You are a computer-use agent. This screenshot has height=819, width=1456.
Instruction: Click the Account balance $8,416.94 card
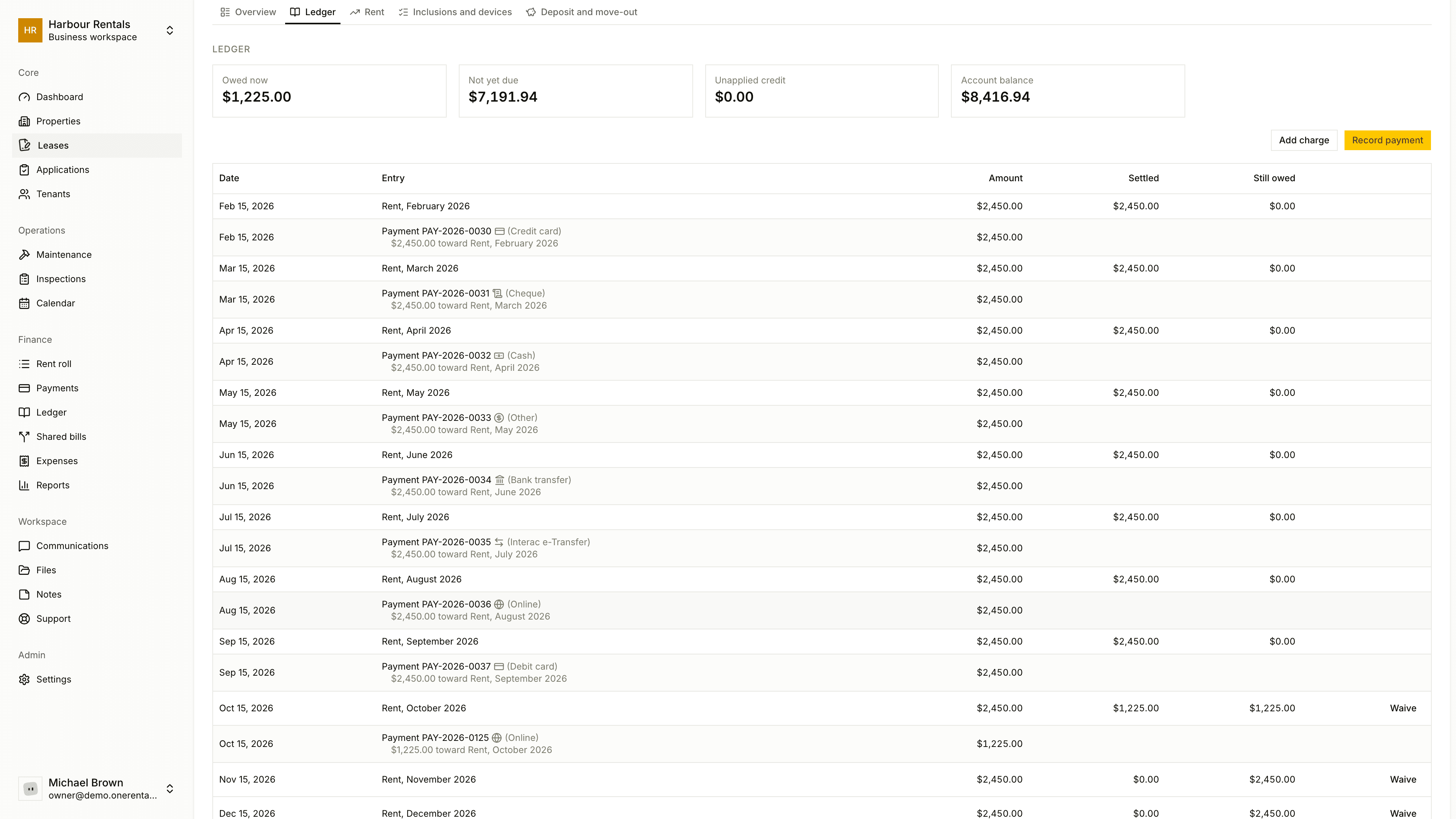(x=1068, y=91)
